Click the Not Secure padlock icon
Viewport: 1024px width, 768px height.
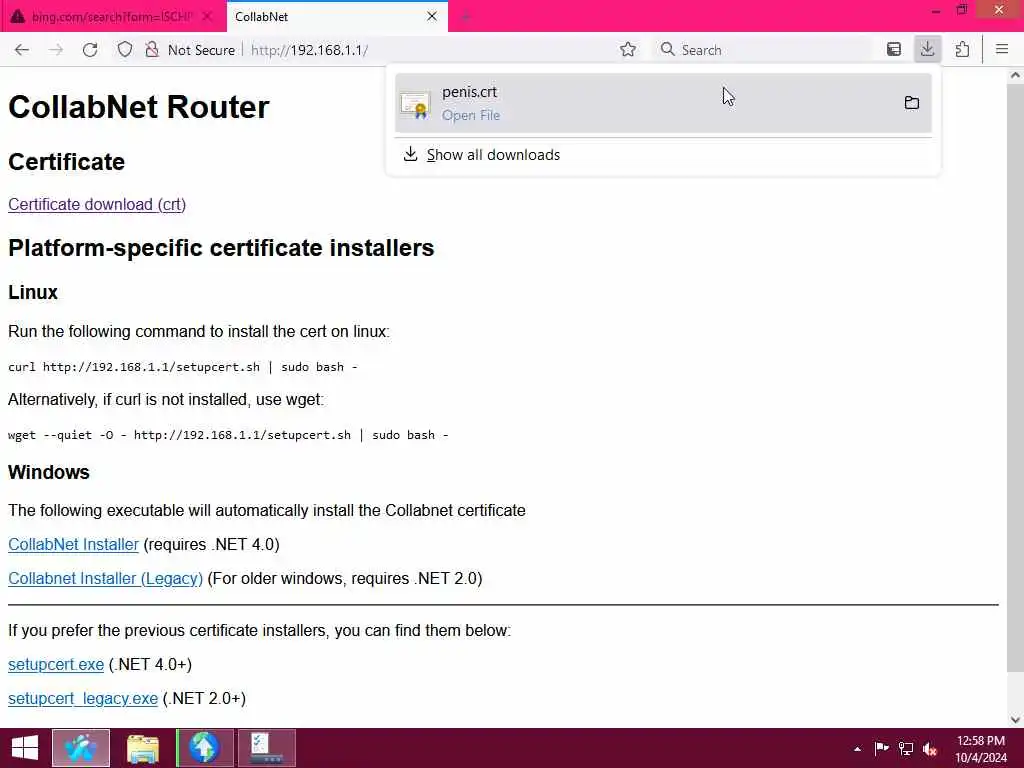click(x=152, y=50)
